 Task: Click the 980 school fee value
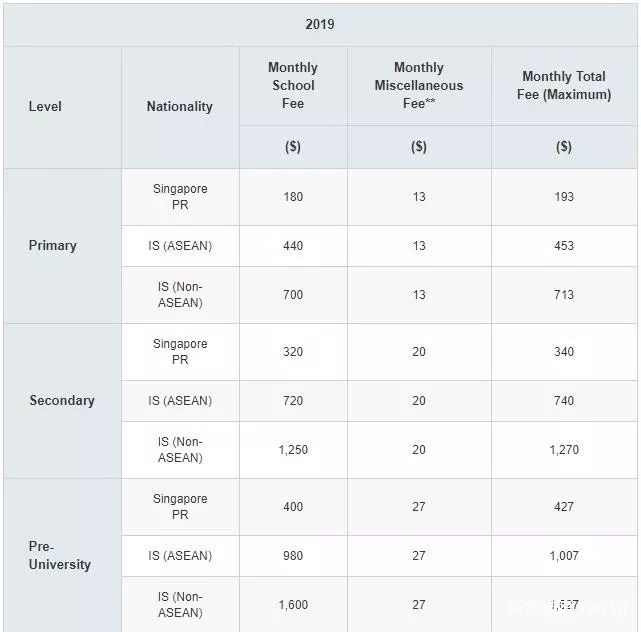click(293, 556)
